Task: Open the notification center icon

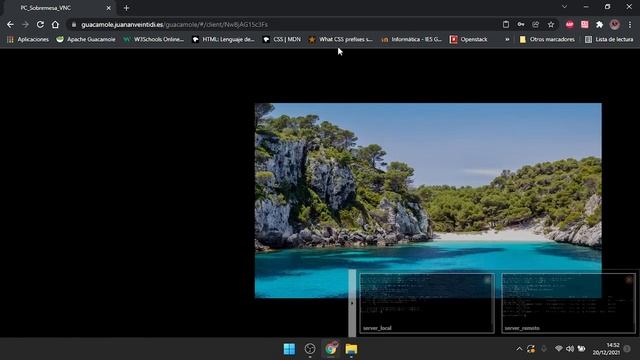Action: coord(627,349)
